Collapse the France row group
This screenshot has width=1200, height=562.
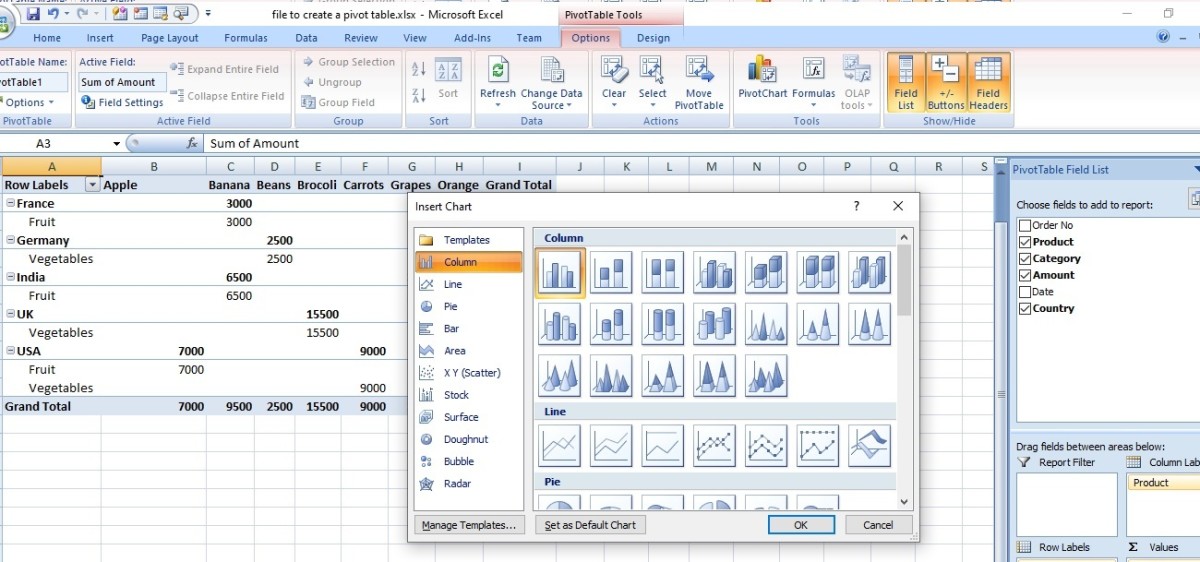click(x=10, y=203)
